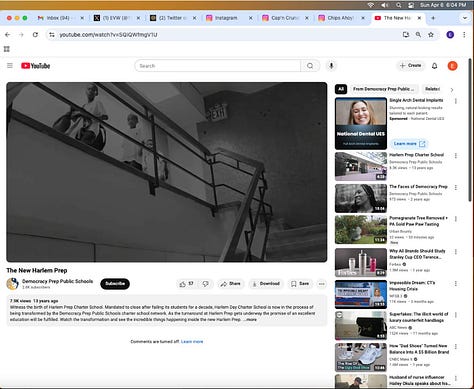Open Why All Brands Should Study Stanley thumbnail
This screenshot has width=474, height=389.
(x=361, y=262)
